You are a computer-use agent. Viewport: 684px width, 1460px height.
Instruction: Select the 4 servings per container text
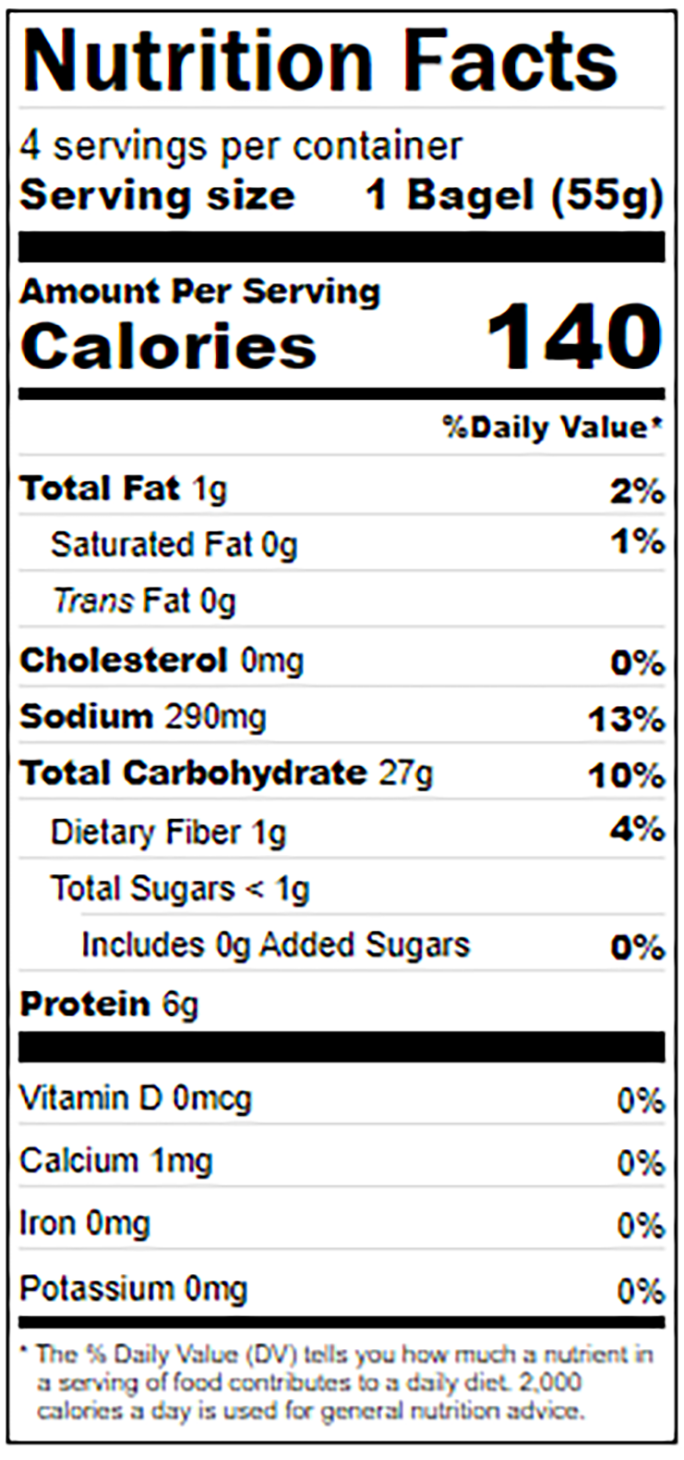(x=241, y=147)
